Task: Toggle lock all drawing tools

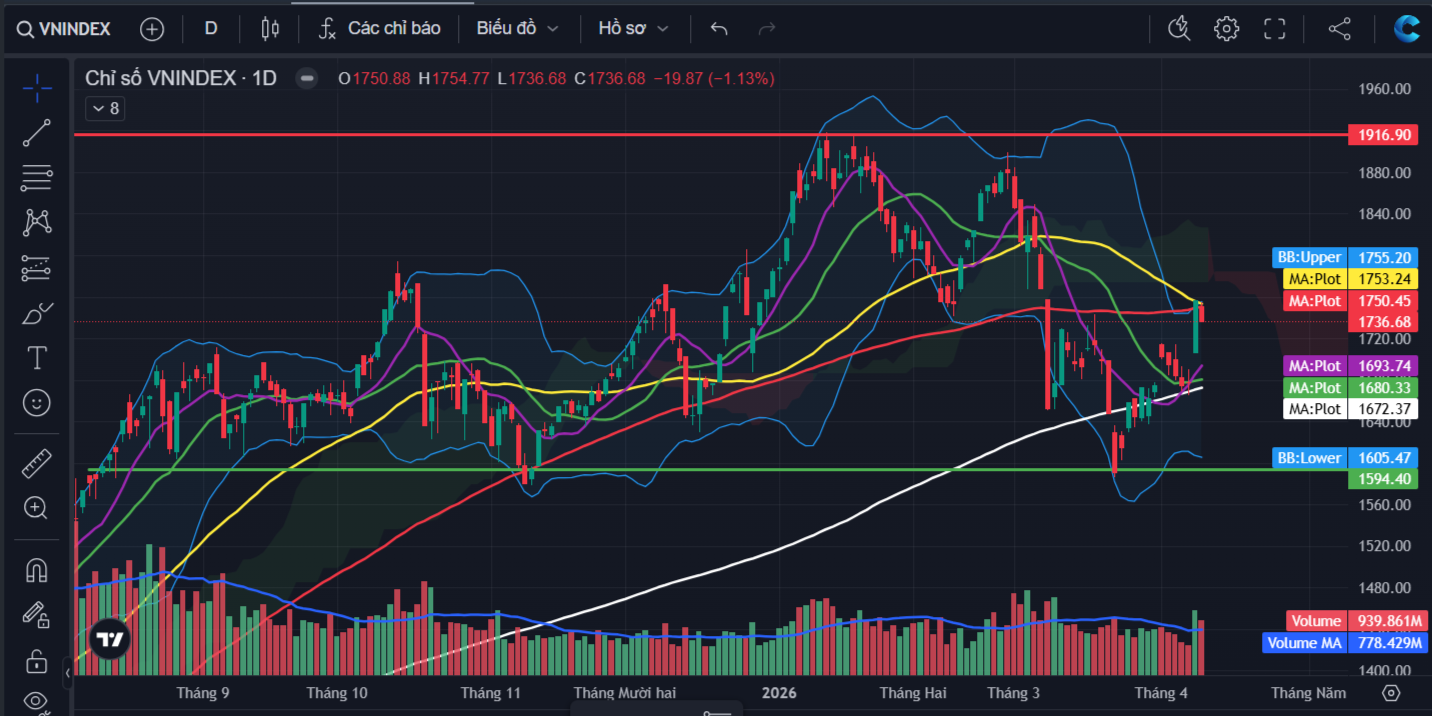Action: point(37,660)
